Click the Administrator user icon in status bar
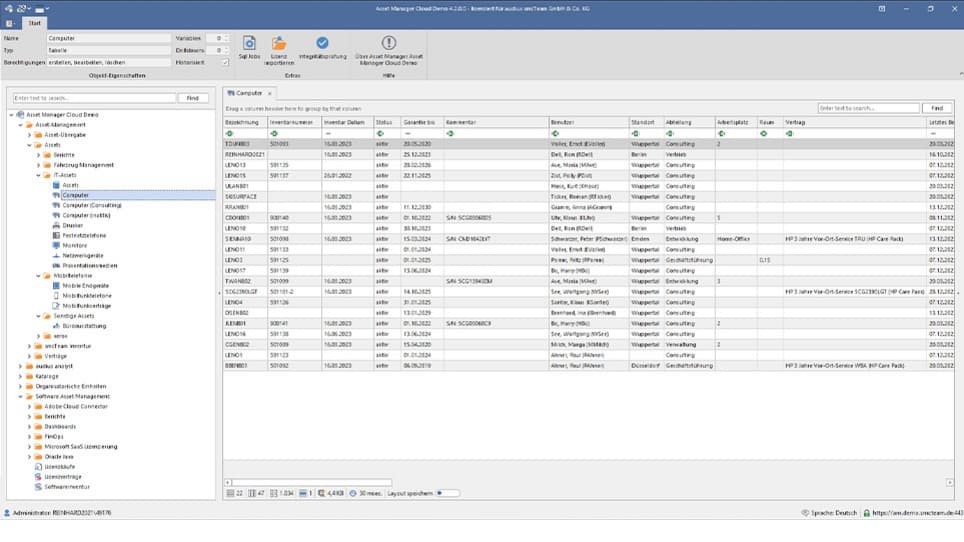Image resolution: width=964 pixels, height=542 pixels. click(x=7, y=513)
